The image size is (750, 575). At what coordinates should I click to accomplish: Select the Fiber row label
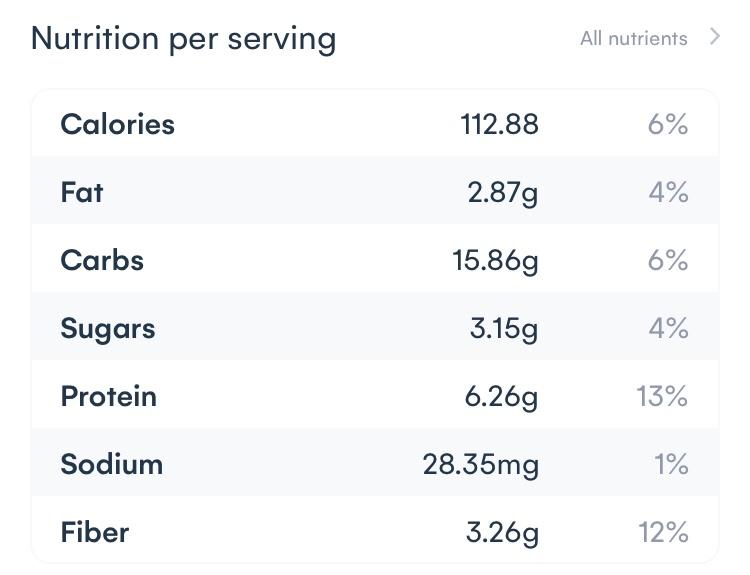click(95, 532)
